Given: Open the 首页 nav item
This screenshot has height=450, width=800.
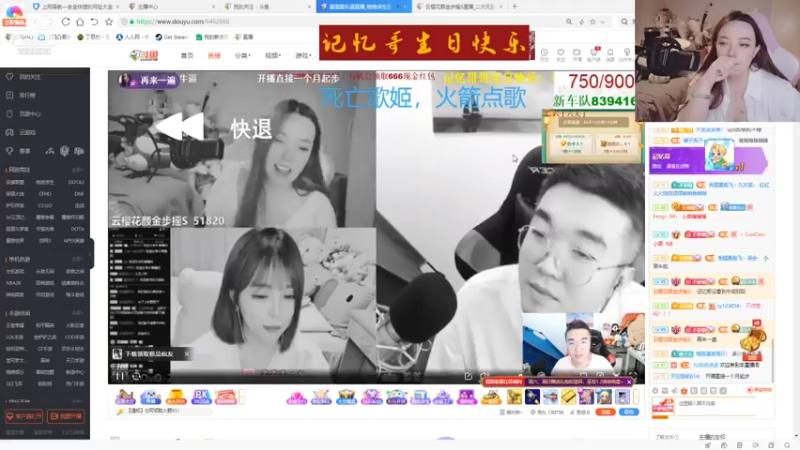Looking at the screenshot, I should click(187, 56).
